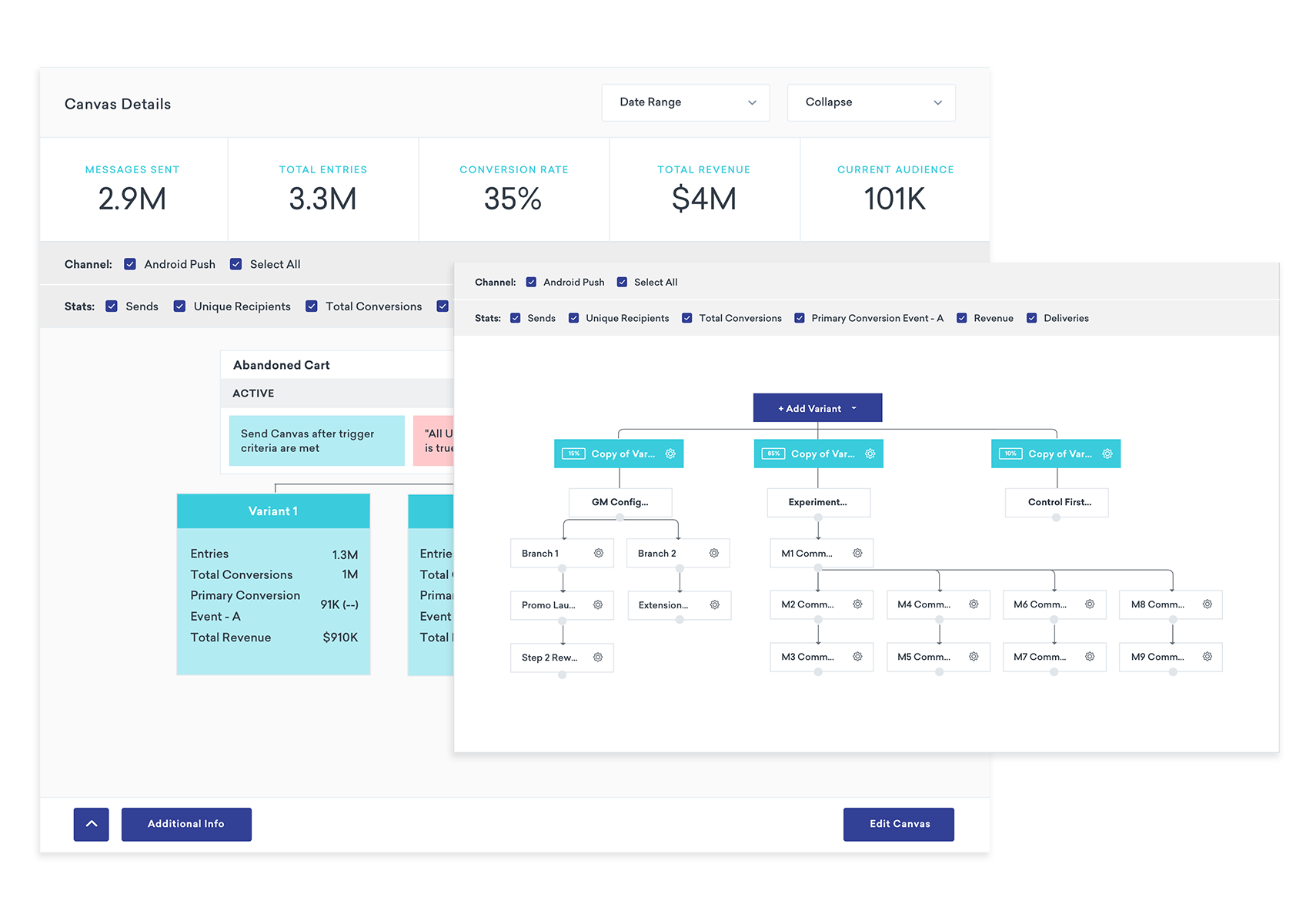This screenshot has height=924, width=1316.
Task: Click gear icon on Branch 2 step
Action: pyautogui.click(x=714, y=553)
